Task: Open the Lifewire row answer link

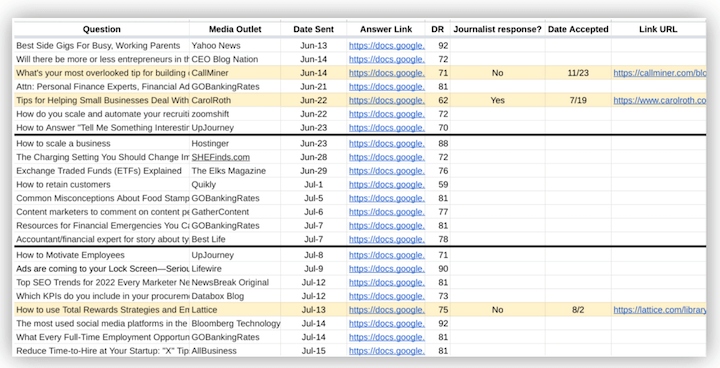Action: pyautogui.click(x=387, y=269)
